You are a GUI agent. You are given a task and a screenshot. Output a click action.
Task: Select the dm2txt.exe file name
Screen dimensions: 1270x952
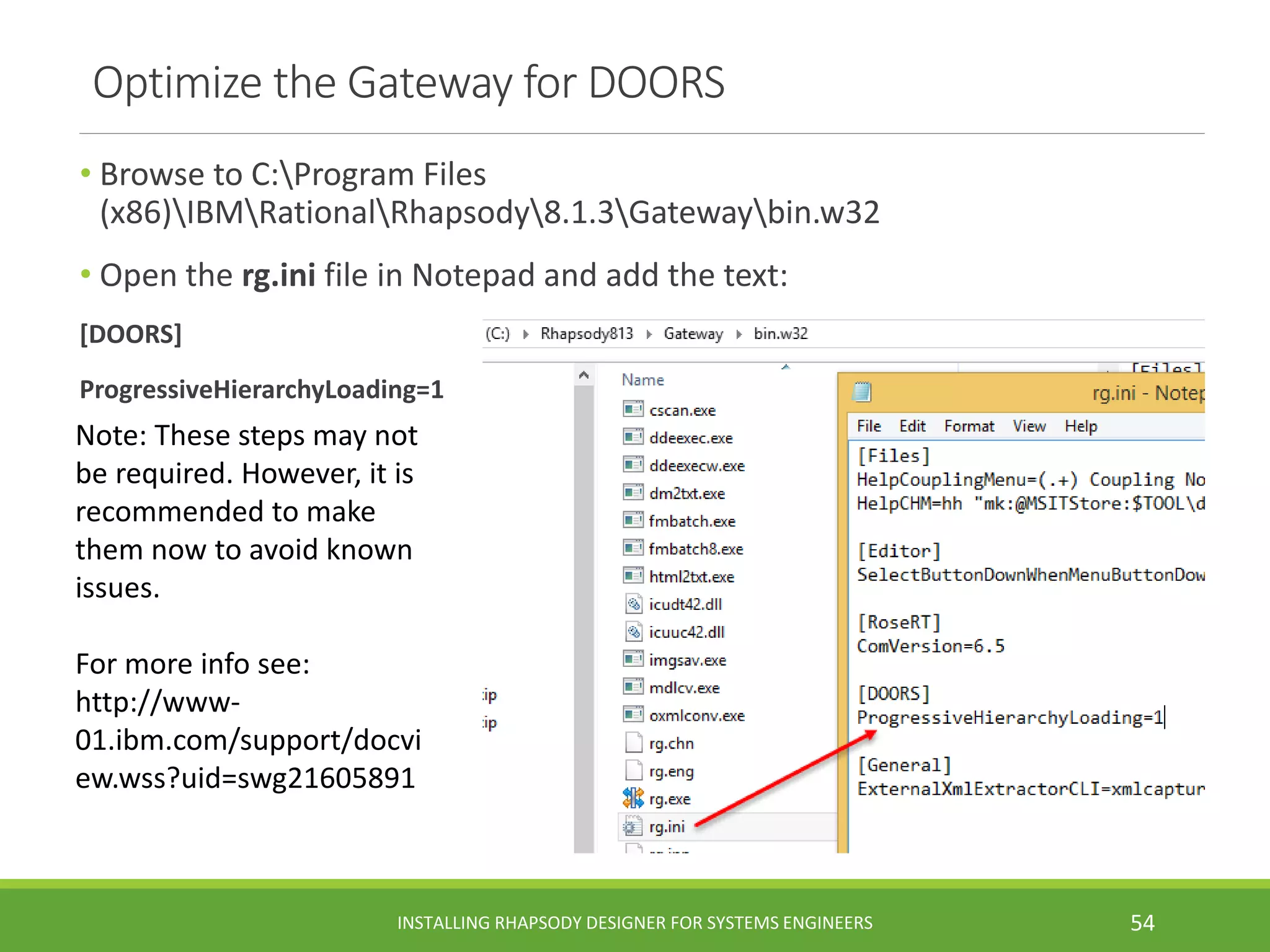[x=687, y=493]
